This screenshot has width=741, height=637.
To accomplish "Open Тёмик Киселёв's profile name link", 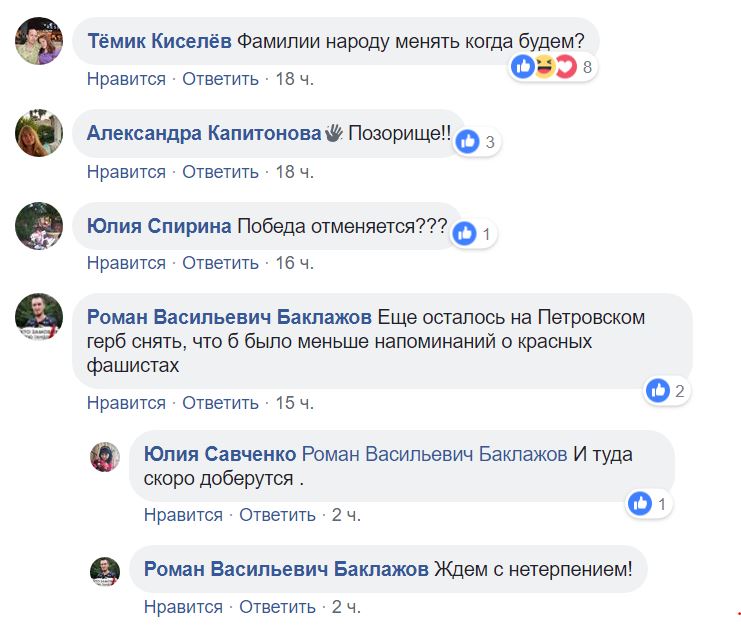I will [158, 41].
